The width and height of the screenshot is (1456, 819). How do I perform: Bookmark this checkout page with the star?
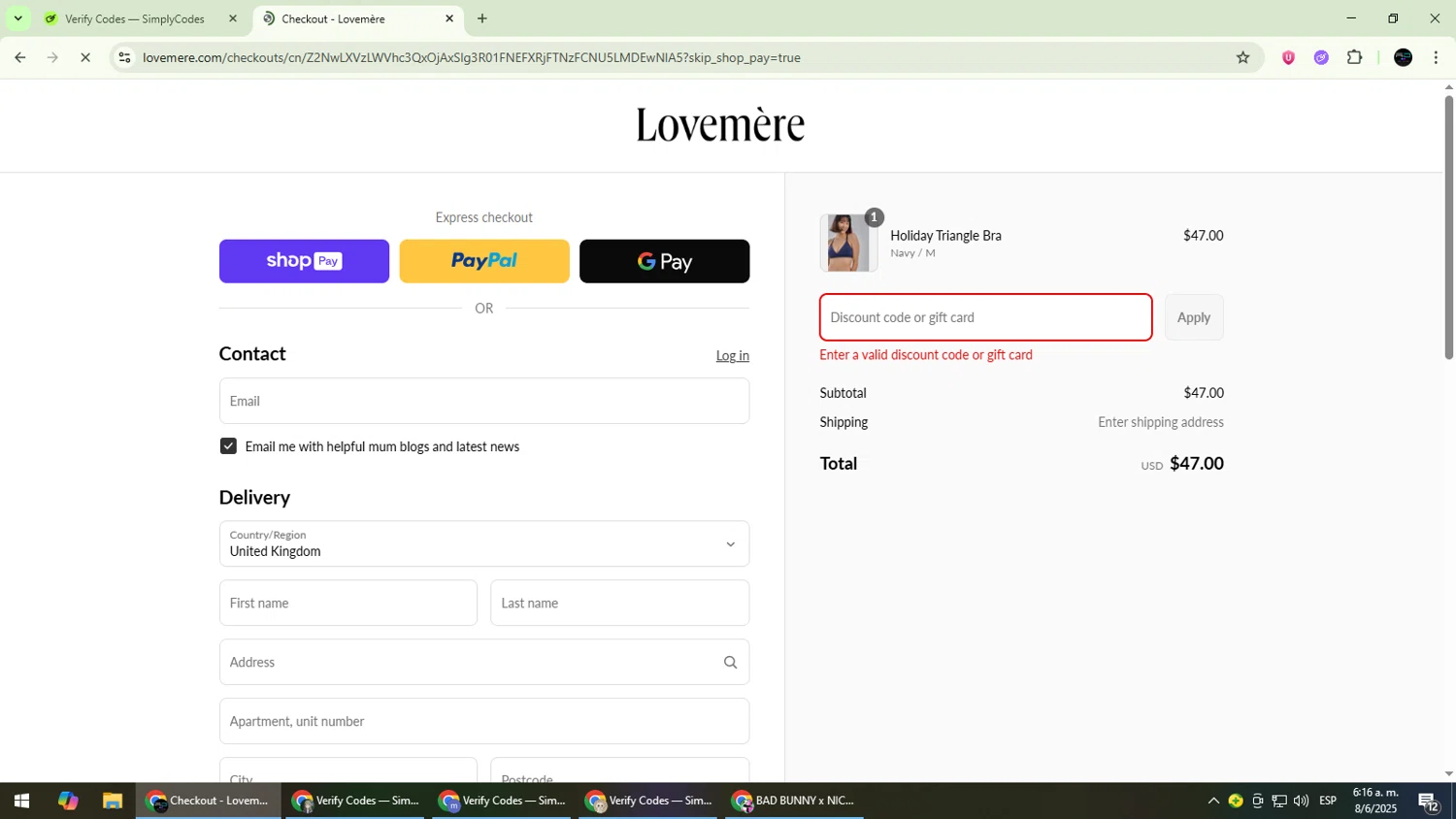(x=1242, y=58)
